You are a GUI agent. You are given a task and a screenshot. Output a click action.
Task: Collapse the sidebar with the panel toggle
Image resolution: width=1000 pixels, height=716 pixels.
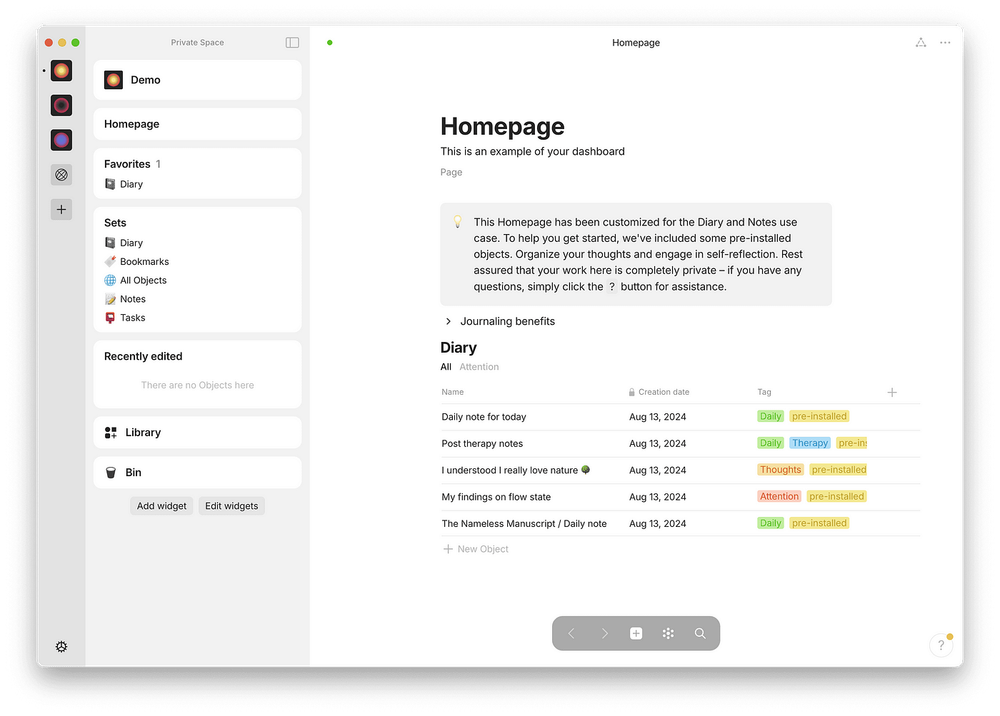tap(291, 42)
